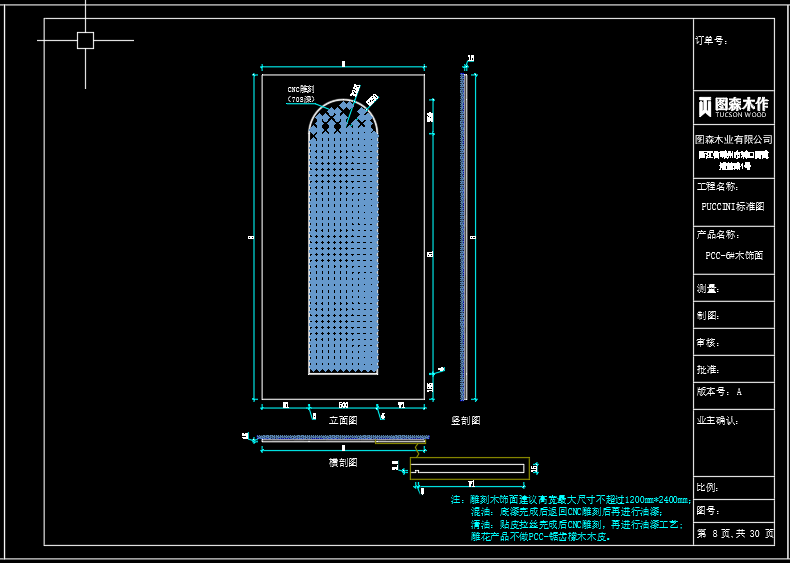Viewport: 790px width, 563px height.
Task: Click the 立面图 view label
Action: pos(343,421)
